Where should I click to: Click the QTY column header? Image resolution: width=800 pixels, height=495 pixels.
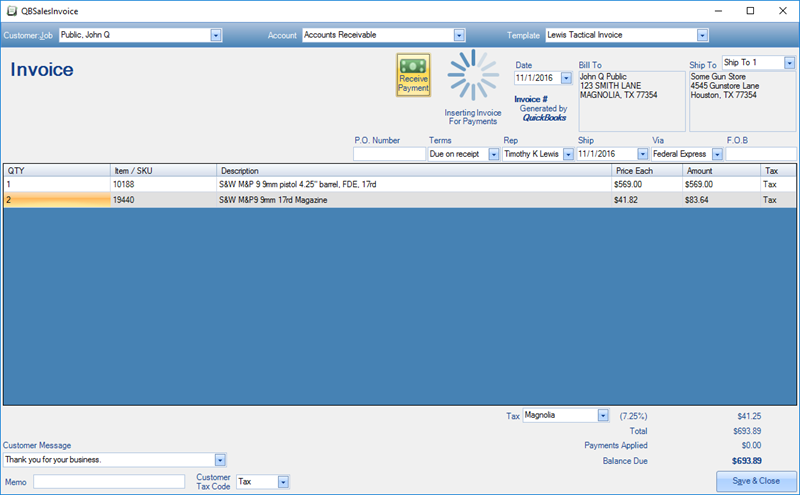pyautogui.click(x=57, y=170)
